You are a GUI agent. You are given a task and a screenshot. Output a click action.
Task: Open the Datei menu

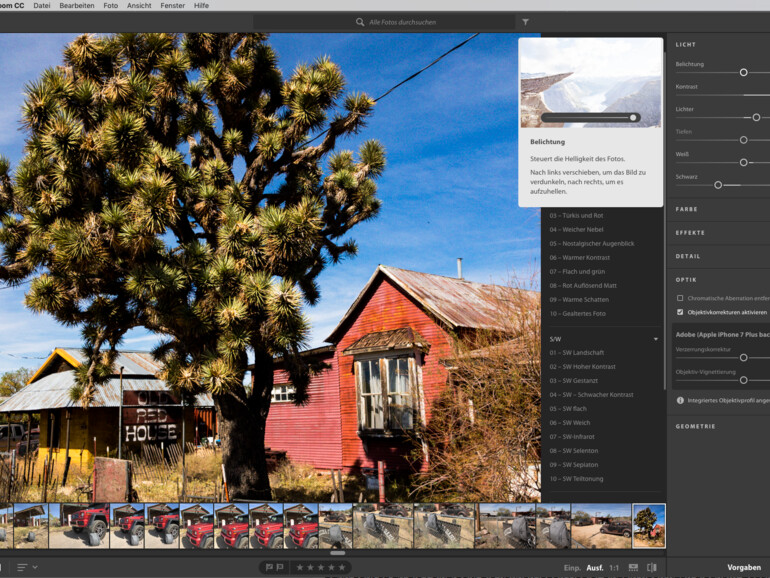(42, 5)
